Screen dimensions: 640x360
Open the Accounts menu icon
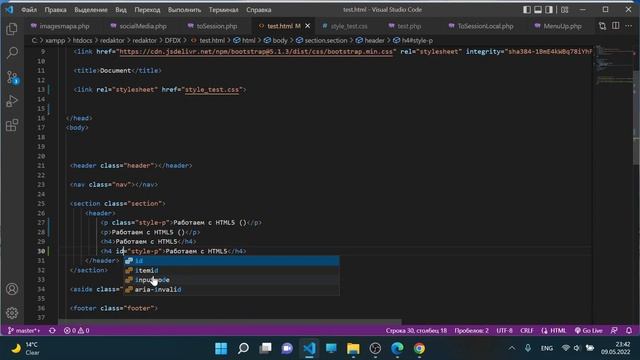12,289
